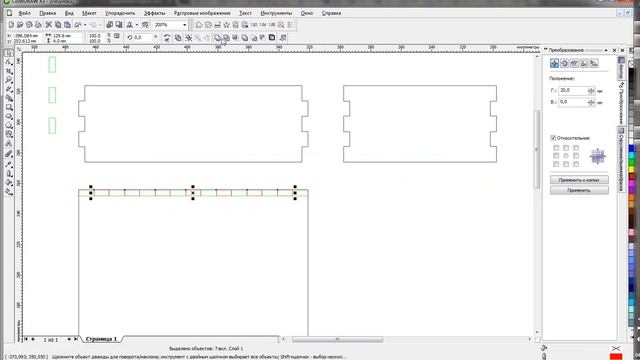
Task: Select the Basic Shapes tool
Action: 9,134
